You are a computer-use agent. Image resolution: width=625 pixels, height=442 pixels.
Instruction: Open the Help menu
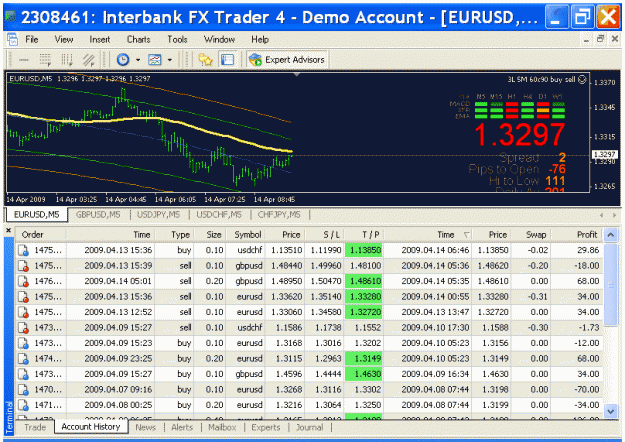click(260, 39)
